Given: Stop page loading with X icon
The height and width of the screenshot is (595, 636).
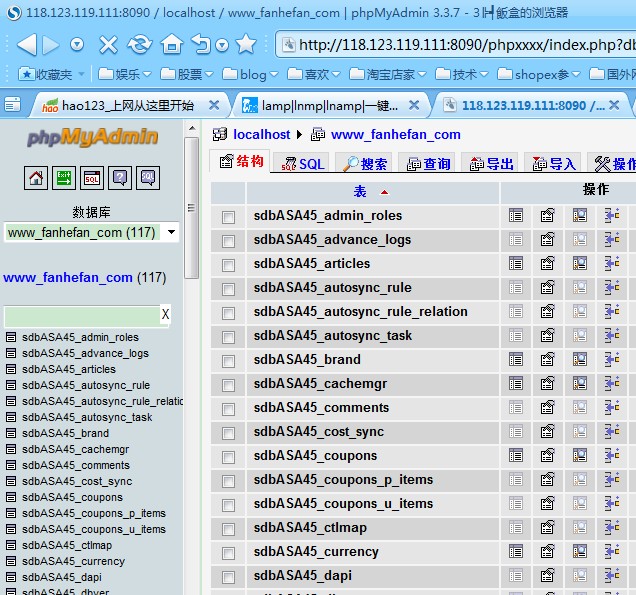Looking at the screenshot, I should (108, 44).
